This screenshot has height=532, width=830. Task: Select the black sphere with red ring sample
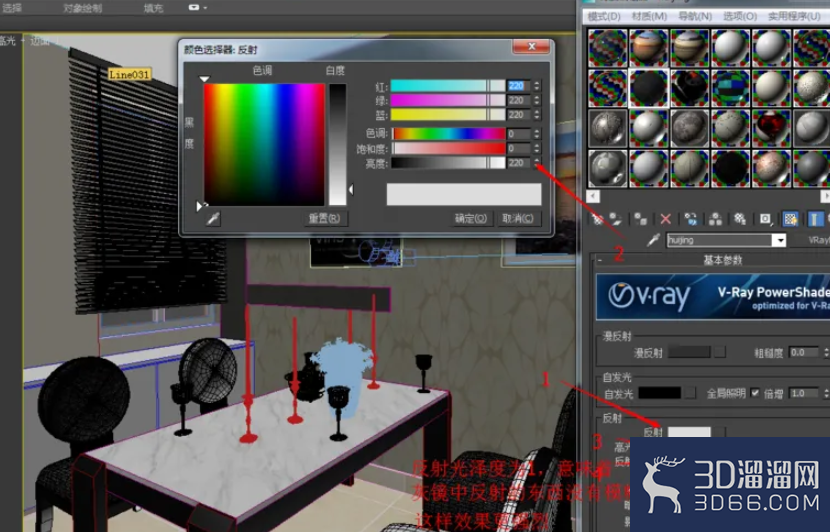pos(689,88)
